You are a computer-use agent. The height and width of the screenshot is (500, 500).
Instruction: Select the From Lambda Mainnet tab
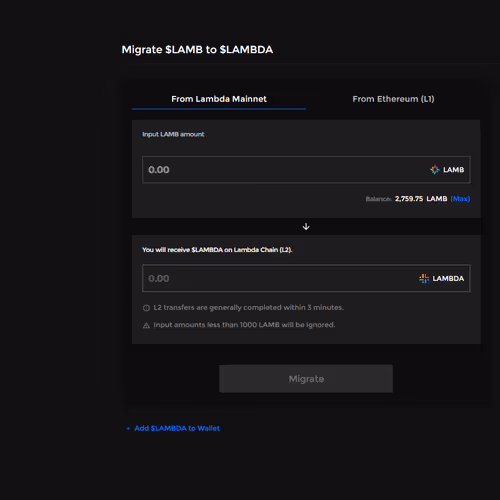pyautogui.click(x=219, y=99)
